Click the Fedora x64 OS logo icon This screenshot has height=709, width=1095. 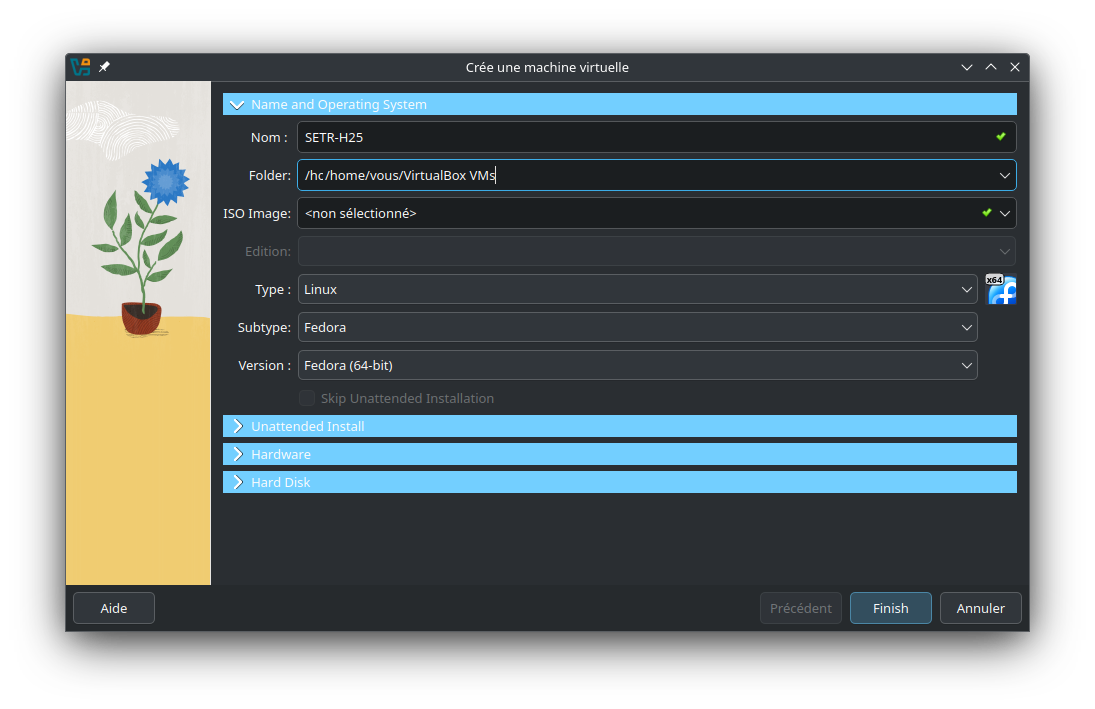1000,289
